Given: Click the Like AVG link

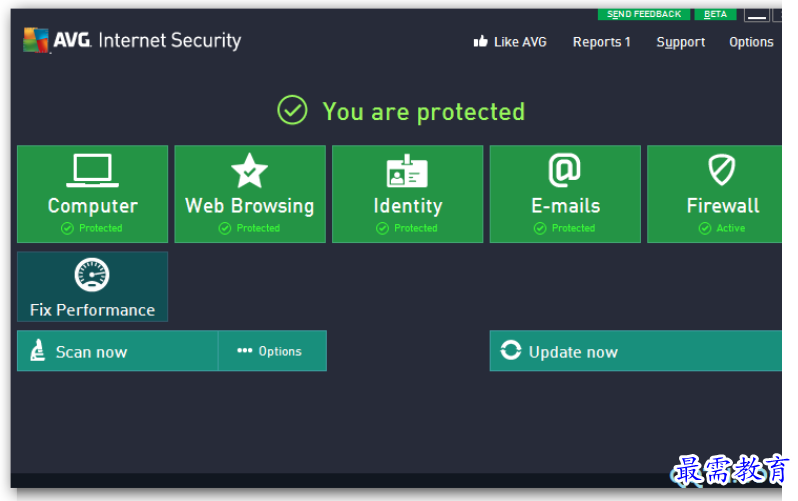Looking at the screenshot, I should click(x=510, y=42).
